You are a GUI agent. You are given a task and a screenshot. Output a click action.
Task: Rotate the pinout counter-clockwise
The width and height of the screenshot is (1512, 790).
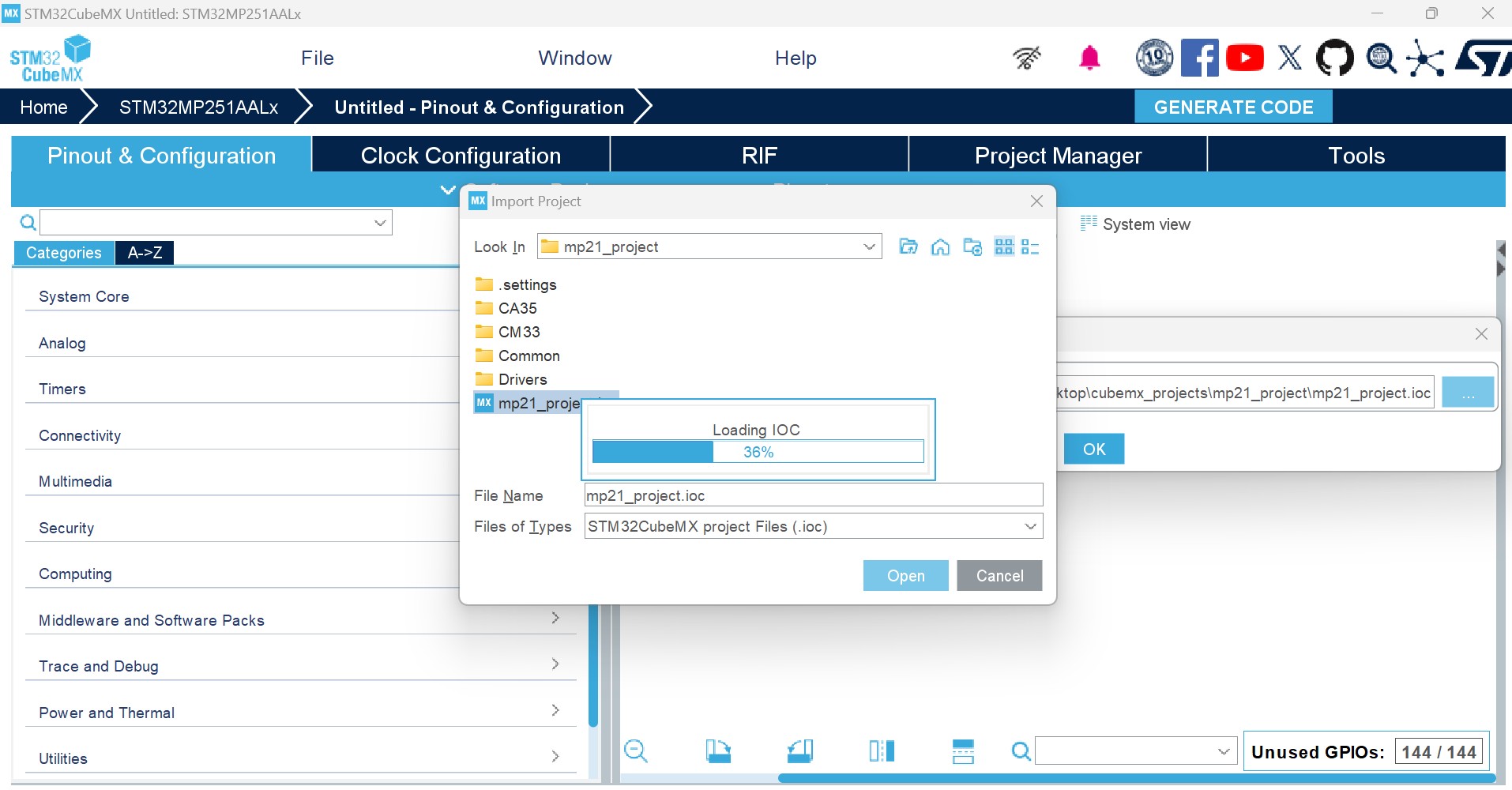[x=800, y=750]
